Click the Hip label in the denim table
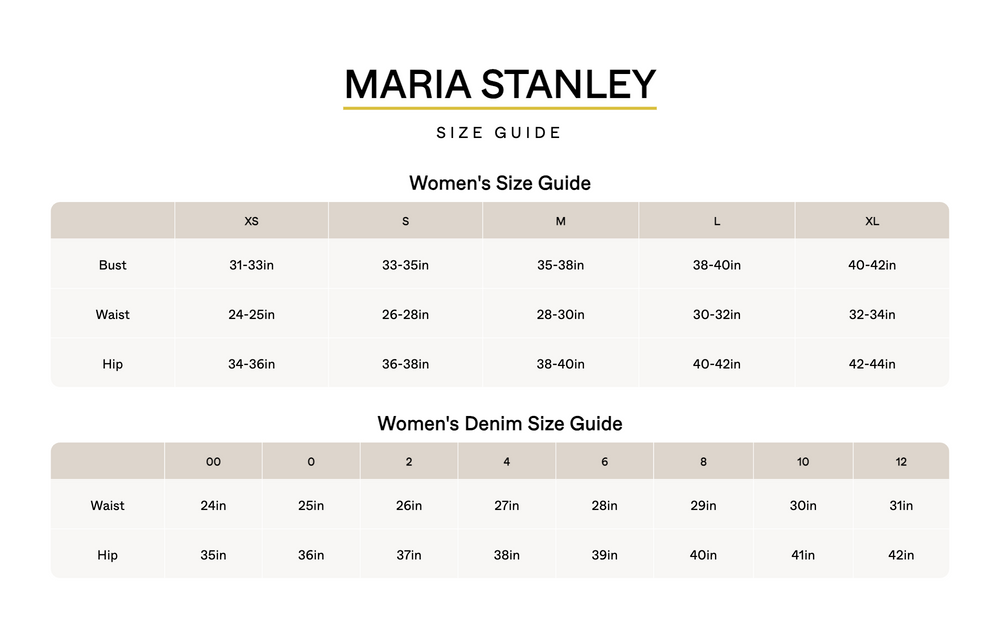 tap(108, 555)
